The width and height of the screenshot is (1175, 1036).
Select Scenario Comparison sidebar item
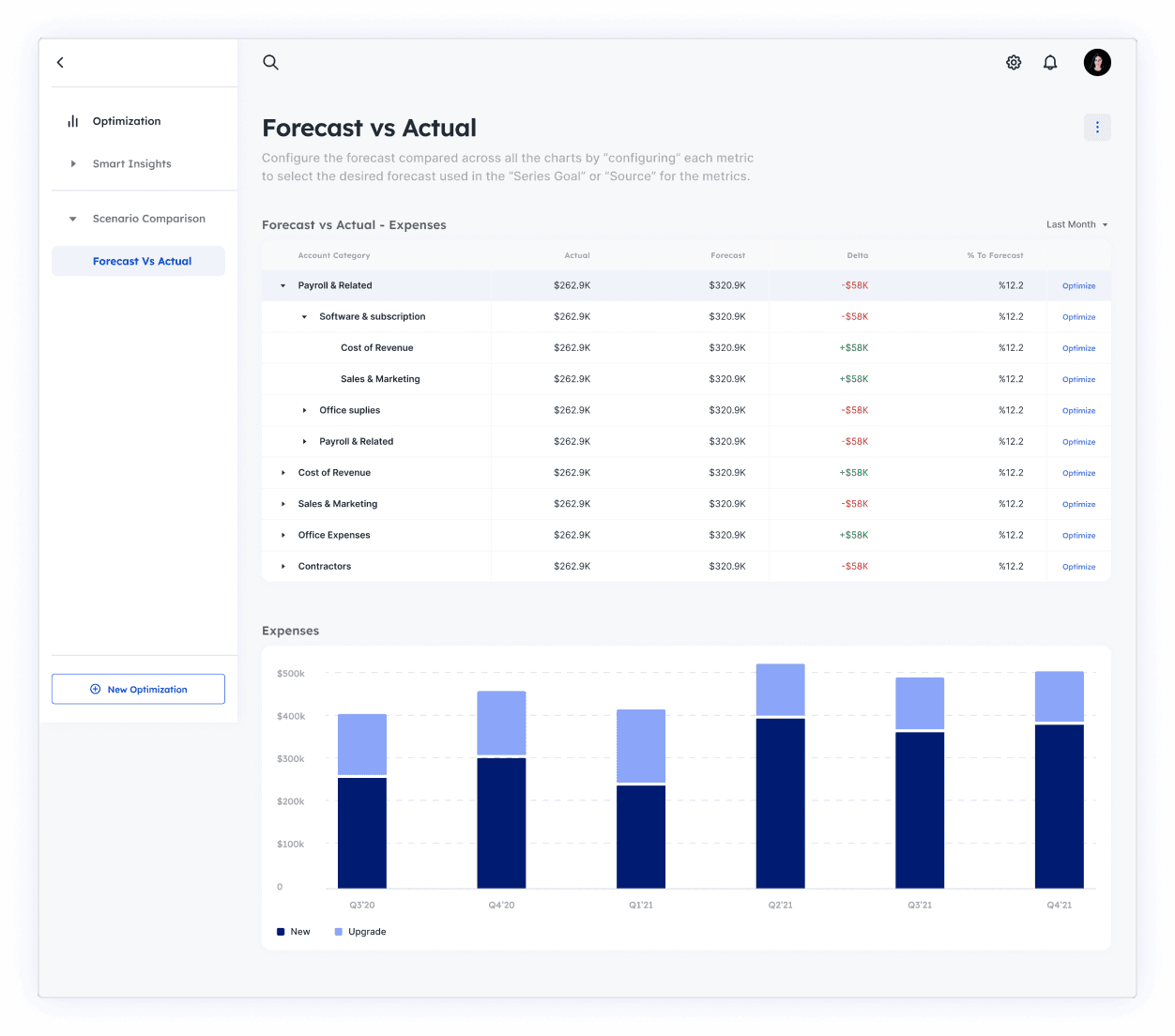click(x=148, y=219)
